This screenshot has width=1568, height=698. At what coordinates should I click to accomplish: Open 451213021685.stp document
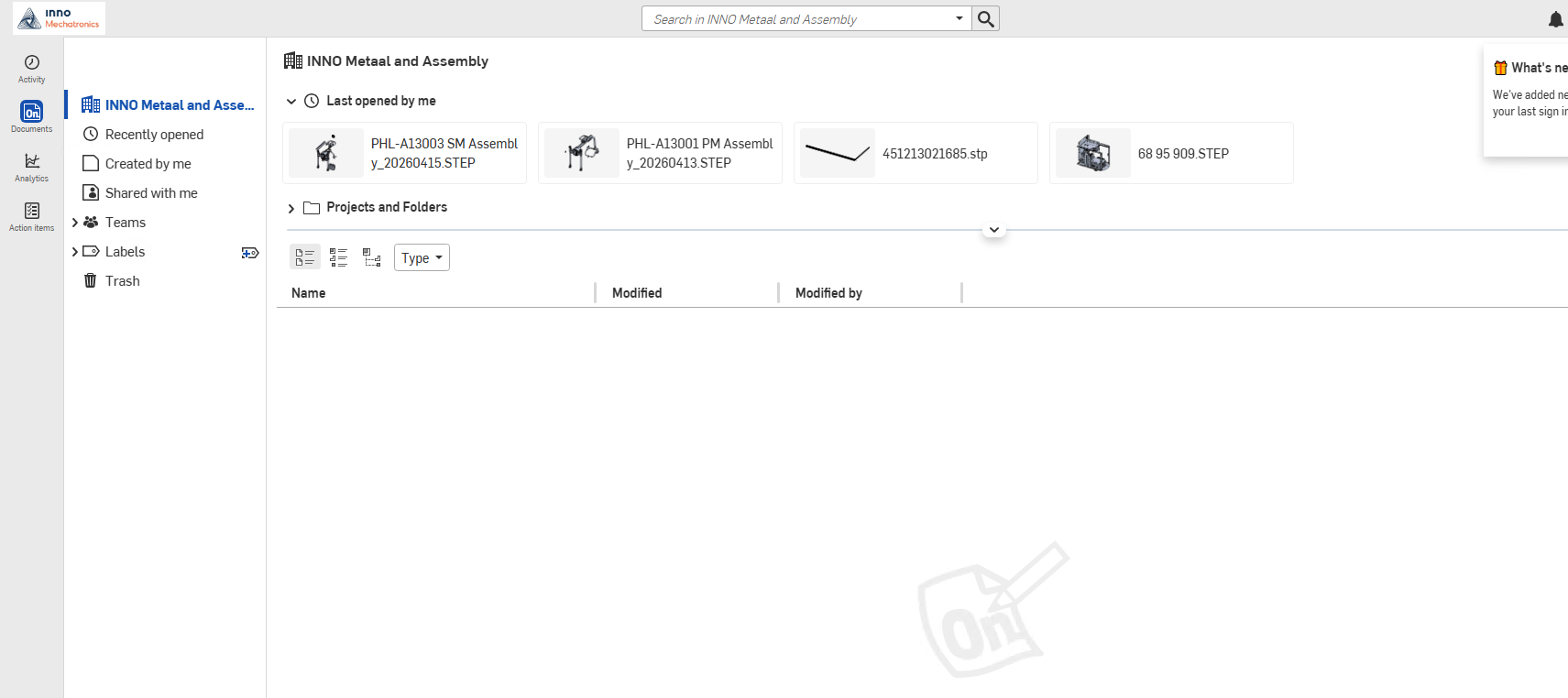916,153
